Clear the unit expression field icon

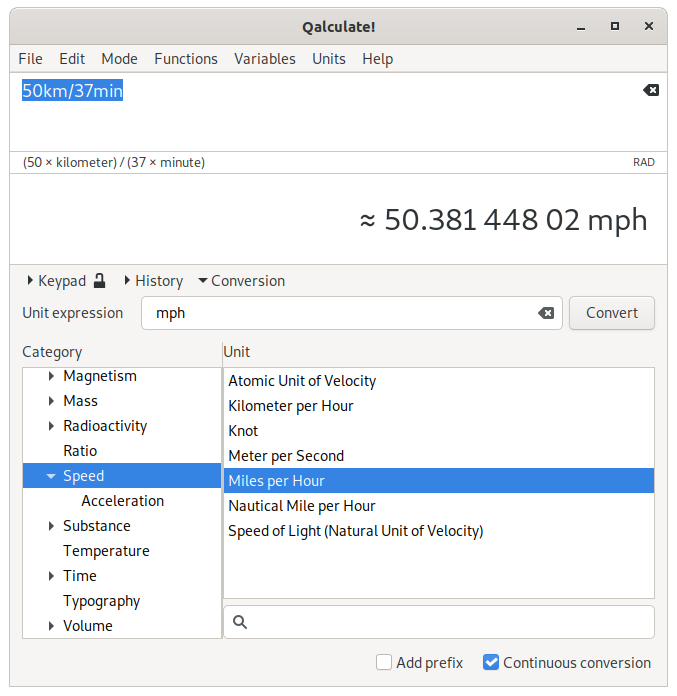click(x=546, y=313)
